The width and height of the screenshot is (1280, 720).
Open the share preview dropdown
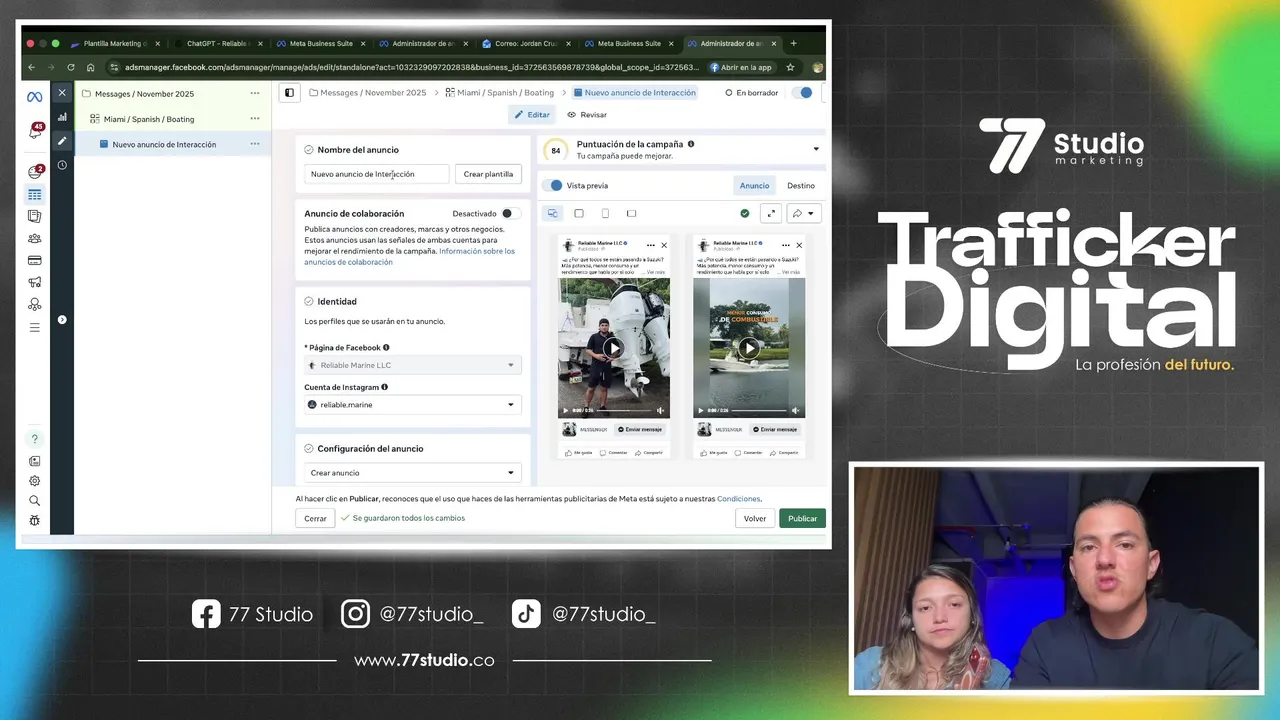[x=804, y=213]
